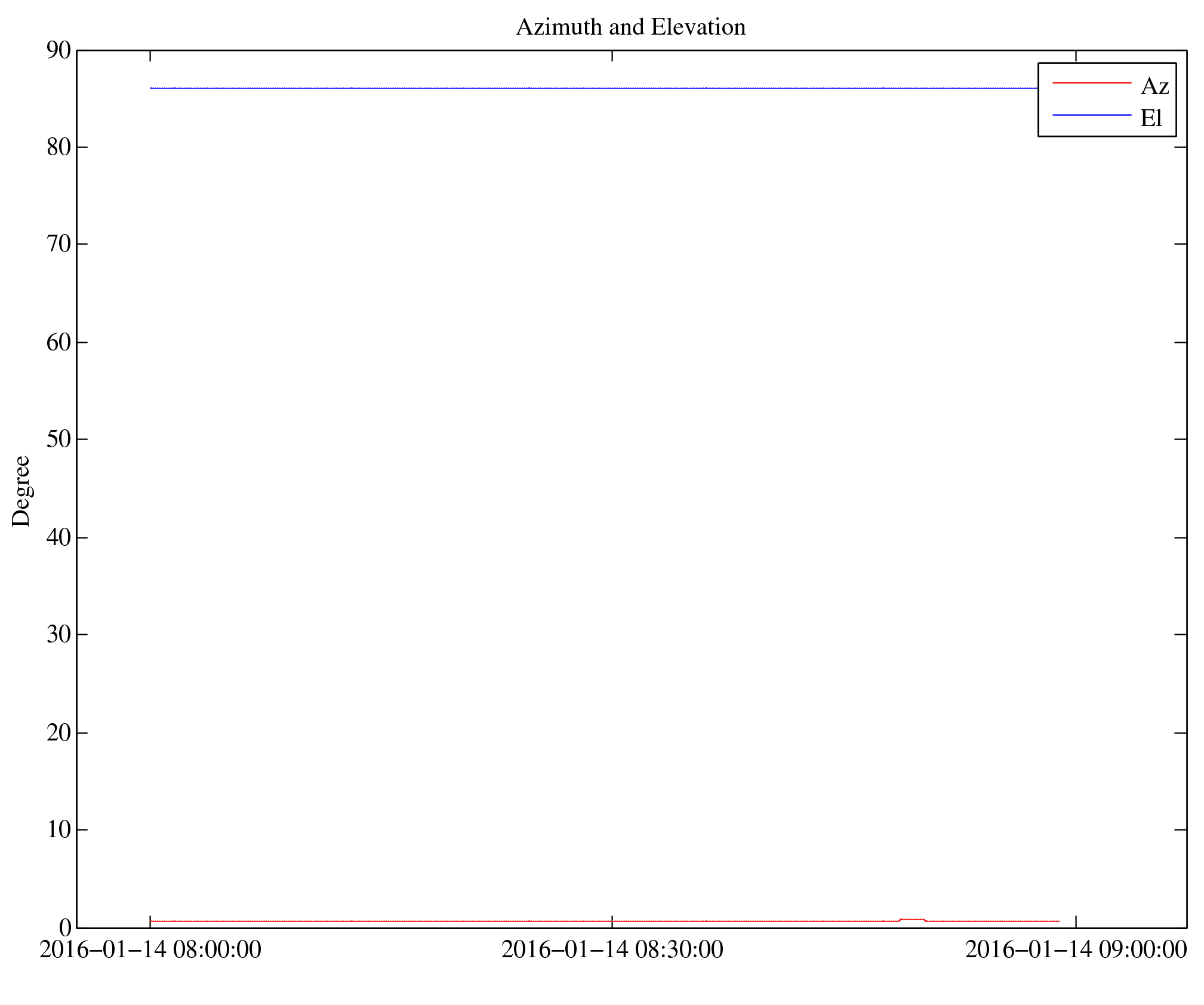Click the 'Degree' y-axis label
Image resolution: width=1204 pixels, height=1005 pixels.
pos(21,491)
